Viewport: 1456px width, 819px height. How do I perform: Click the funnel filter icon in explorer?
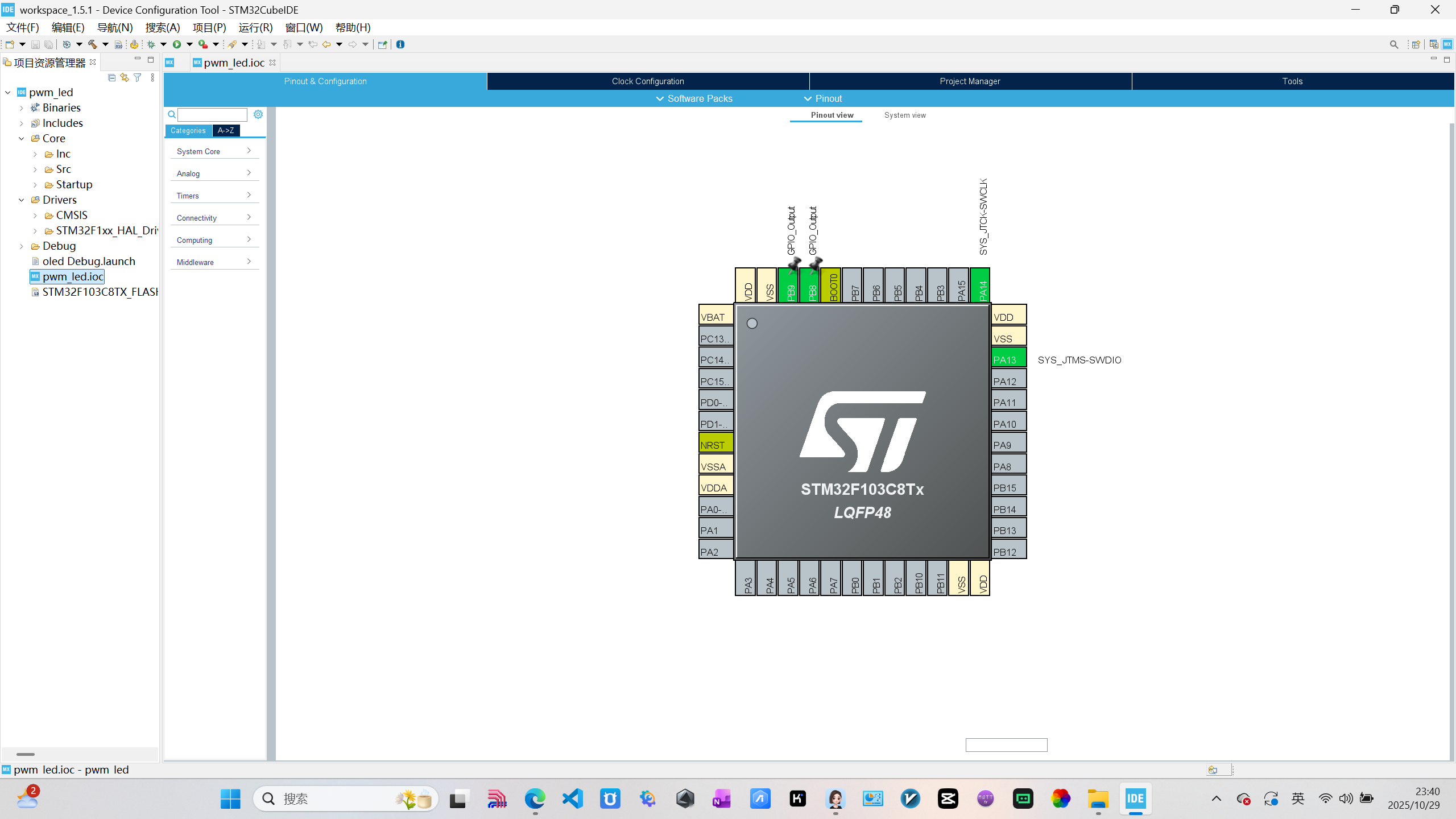[x=138, y=77]
